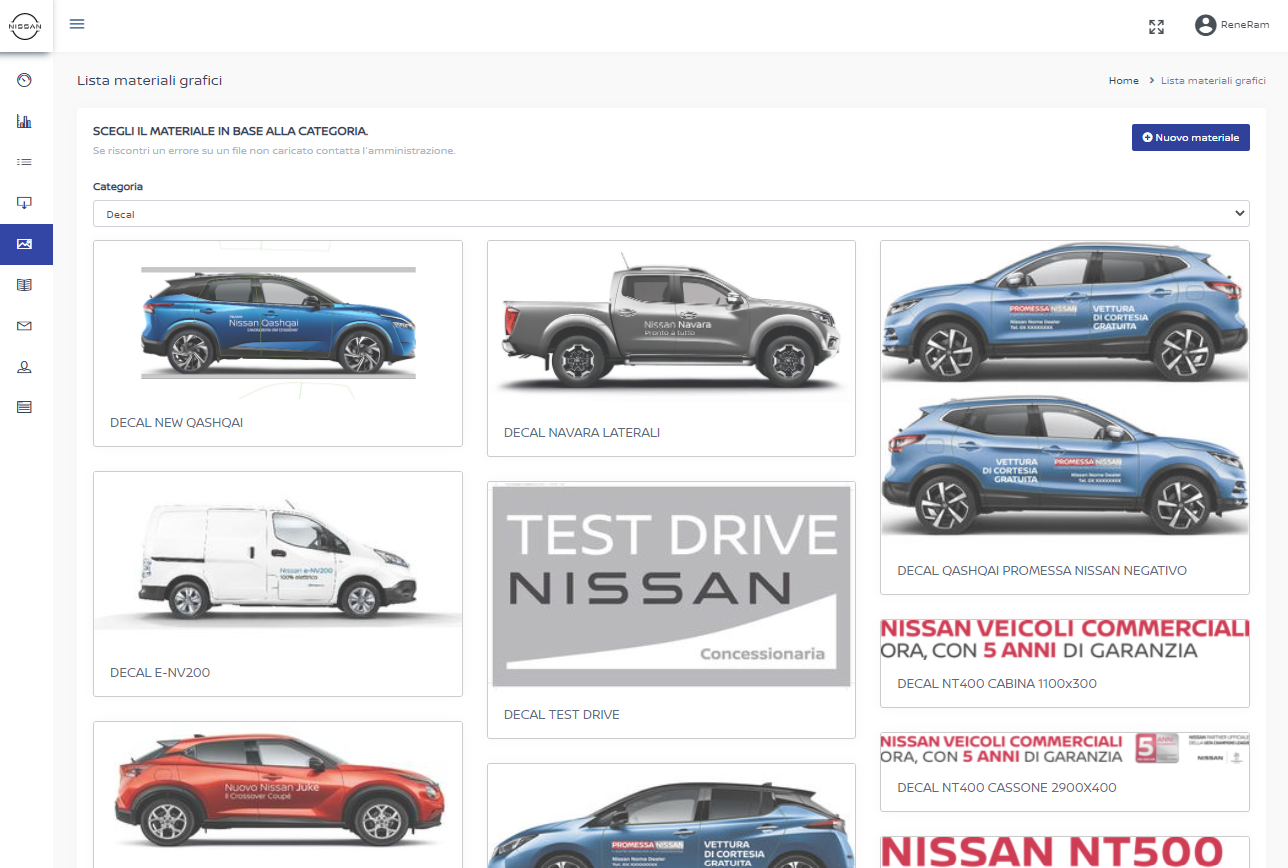This screenshot has height=868, width=1288.
Task: Click Lista materiali grafici page title
Action: point(150,80)
